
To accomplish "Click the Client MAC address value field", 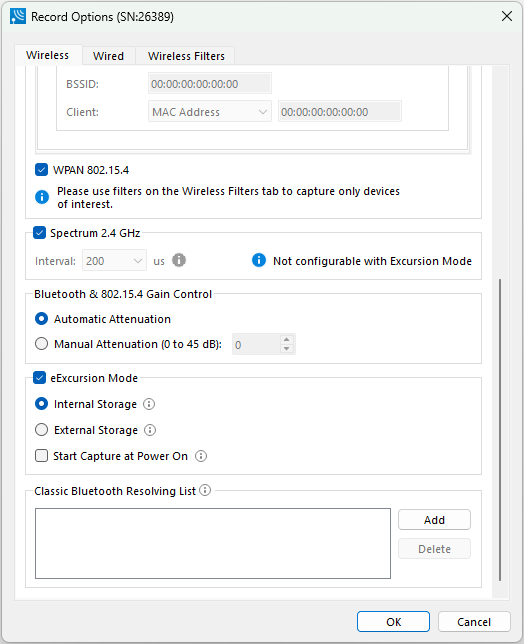I will point(340,112).
